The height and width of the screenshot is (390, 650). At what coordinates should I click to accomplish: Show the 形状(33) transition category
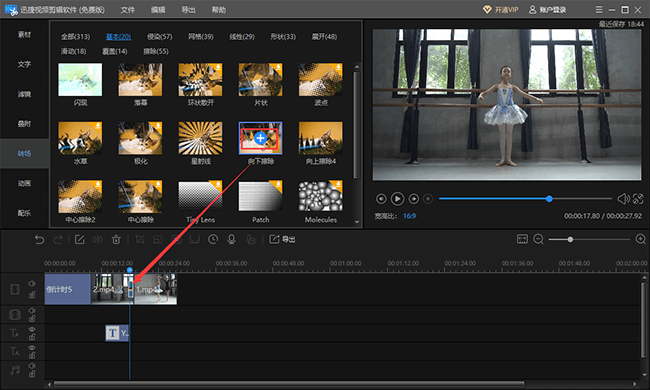(x=283, y=36)
